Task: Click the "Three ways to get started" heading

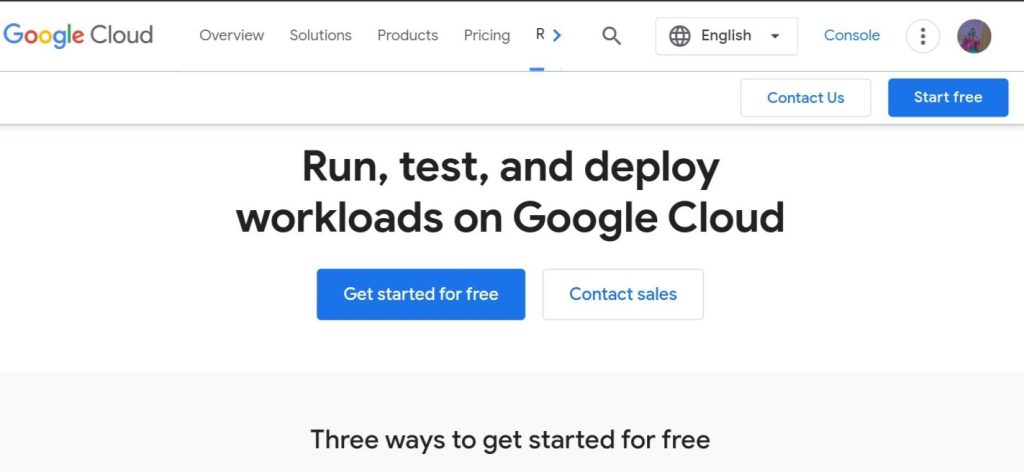Action: point(510,439)
